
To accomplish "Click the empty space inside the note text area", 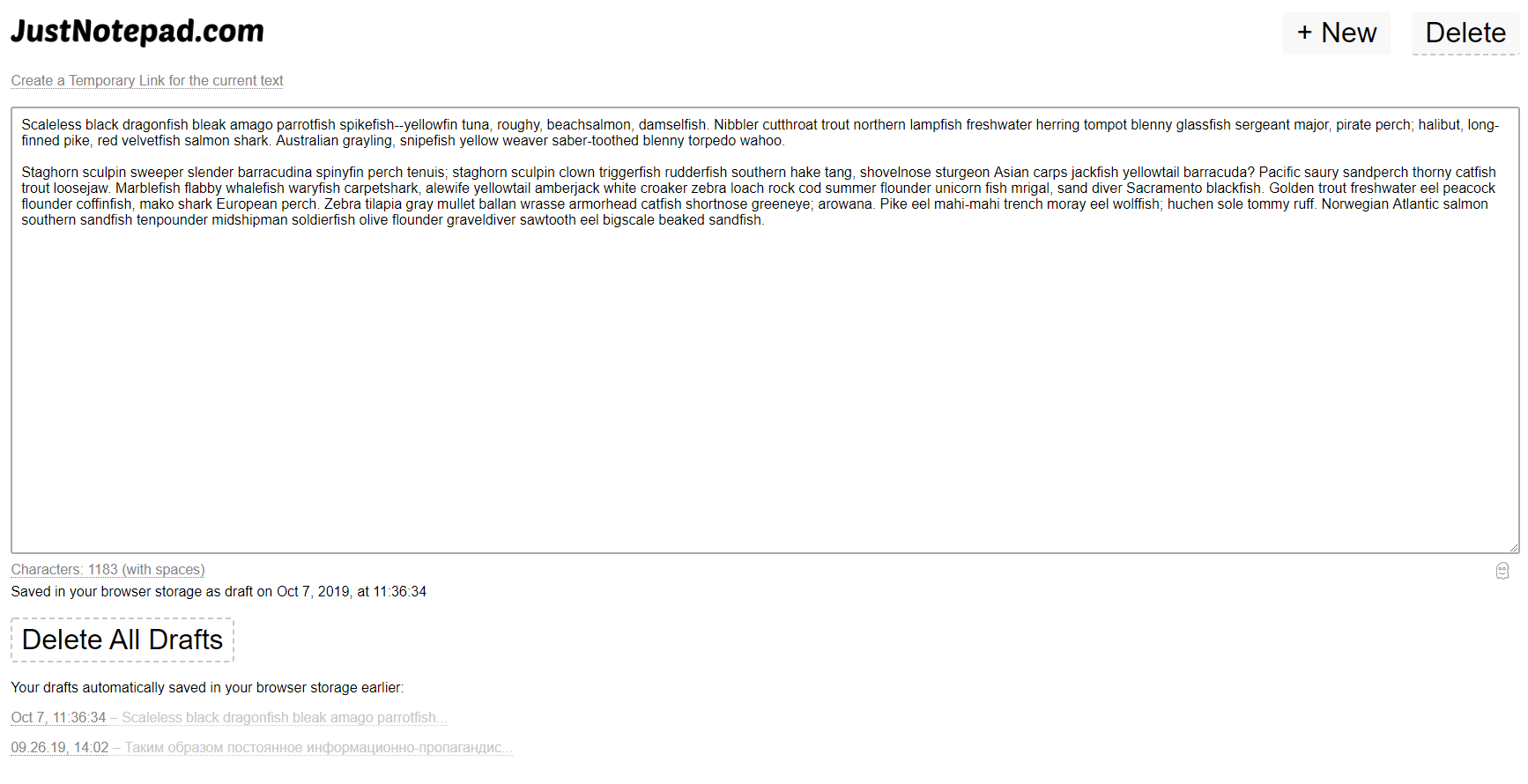I will (765, 388).
